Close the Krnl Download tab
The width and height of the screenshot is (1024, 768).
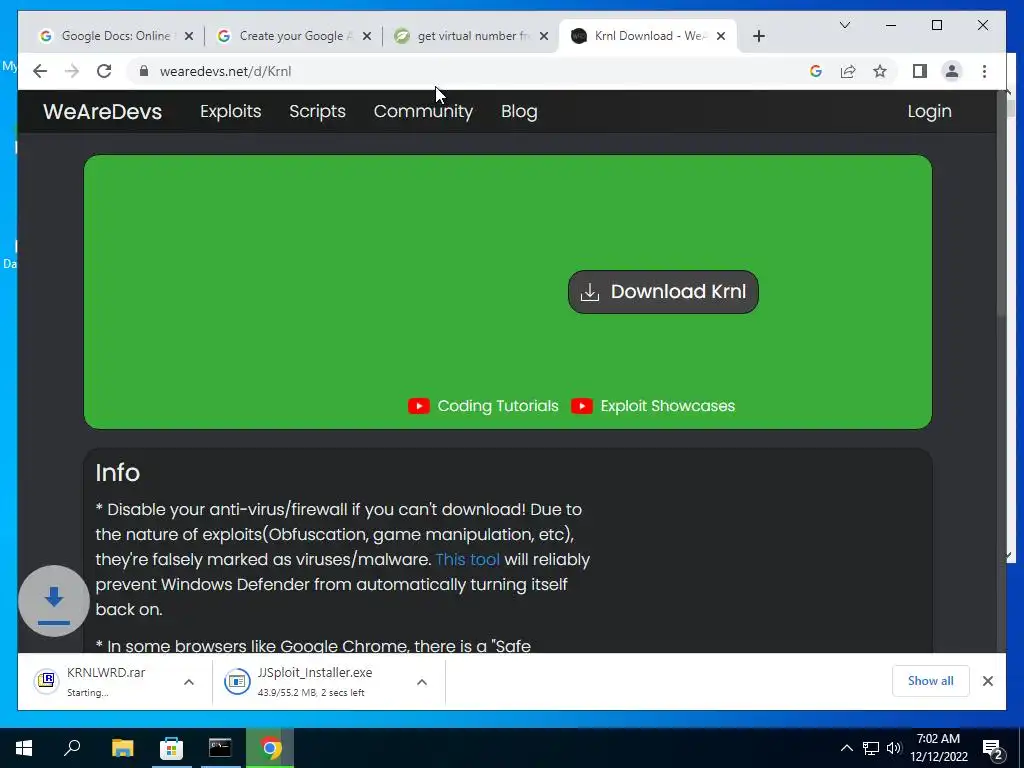pyautogui.click(x=721, y=36)
